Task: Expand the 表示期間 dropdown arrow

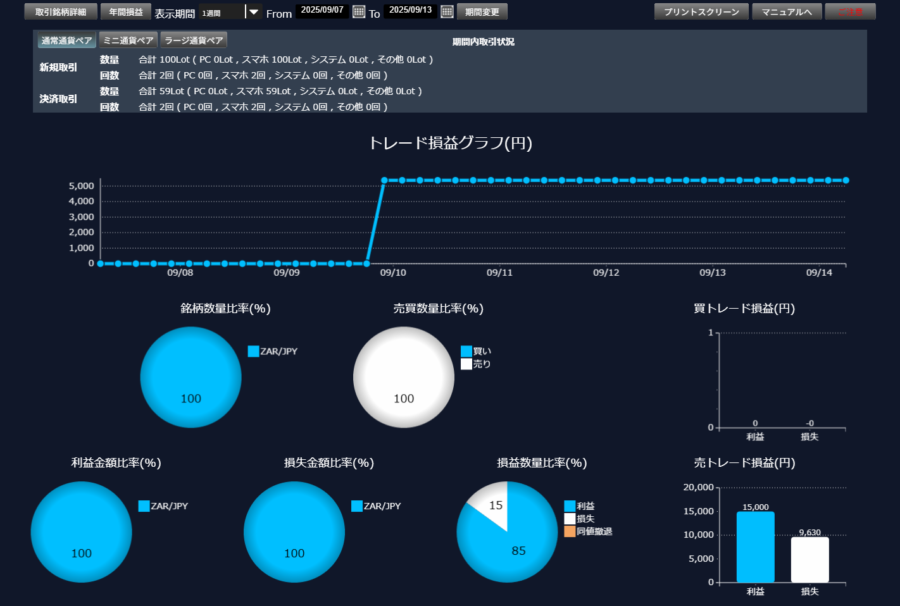Action: pyautogui.click(x=253, y=12)
